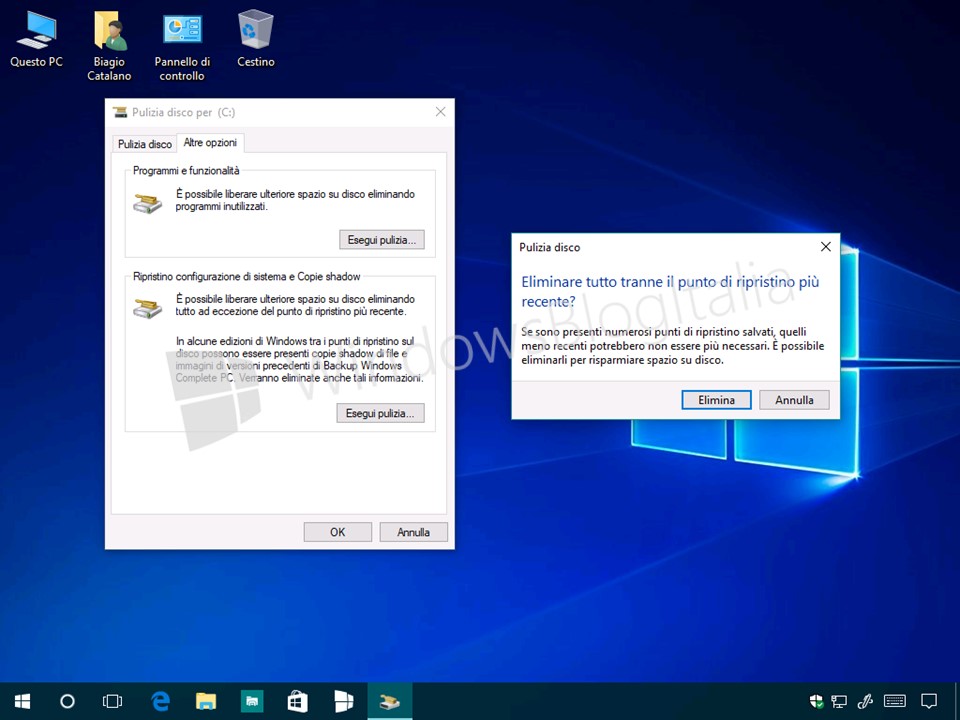
Task: Launch Microsoft Edge from the taskbar
Action: click(160, 701)
